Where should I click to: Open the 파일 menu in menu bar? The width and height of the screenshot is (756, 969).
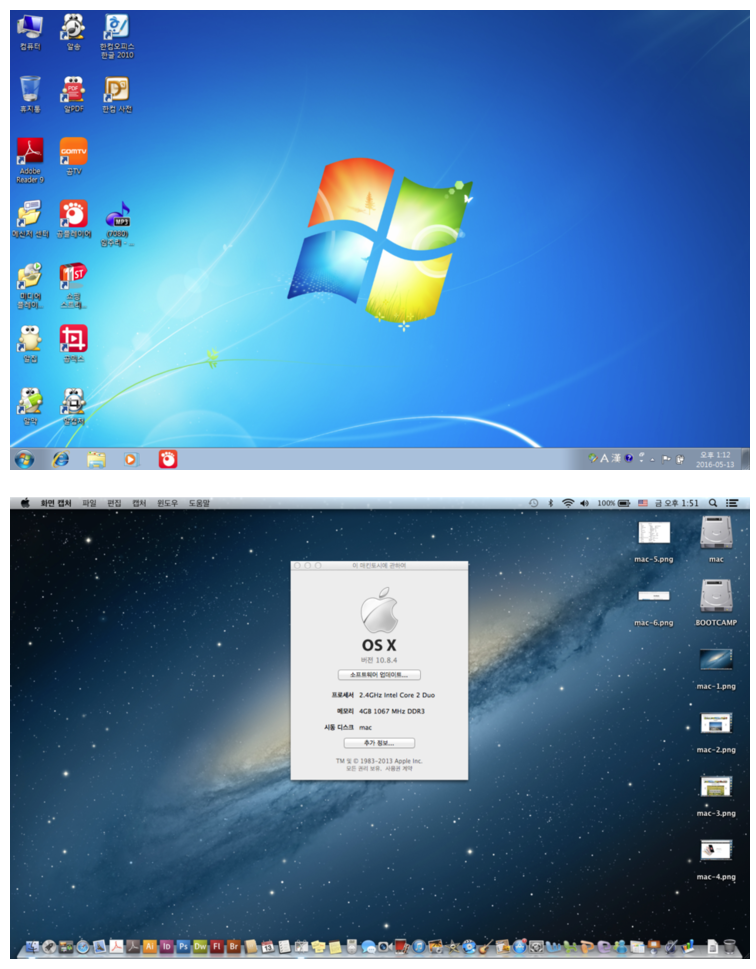(90, 503)
